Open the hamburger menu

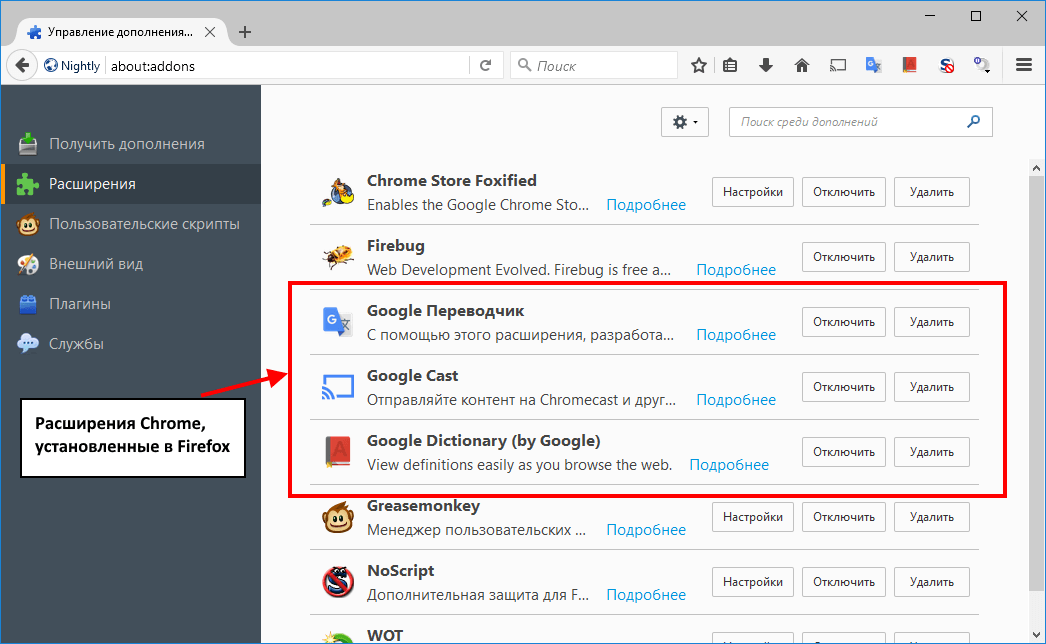pyautogui.click(x=1023, y=64)
